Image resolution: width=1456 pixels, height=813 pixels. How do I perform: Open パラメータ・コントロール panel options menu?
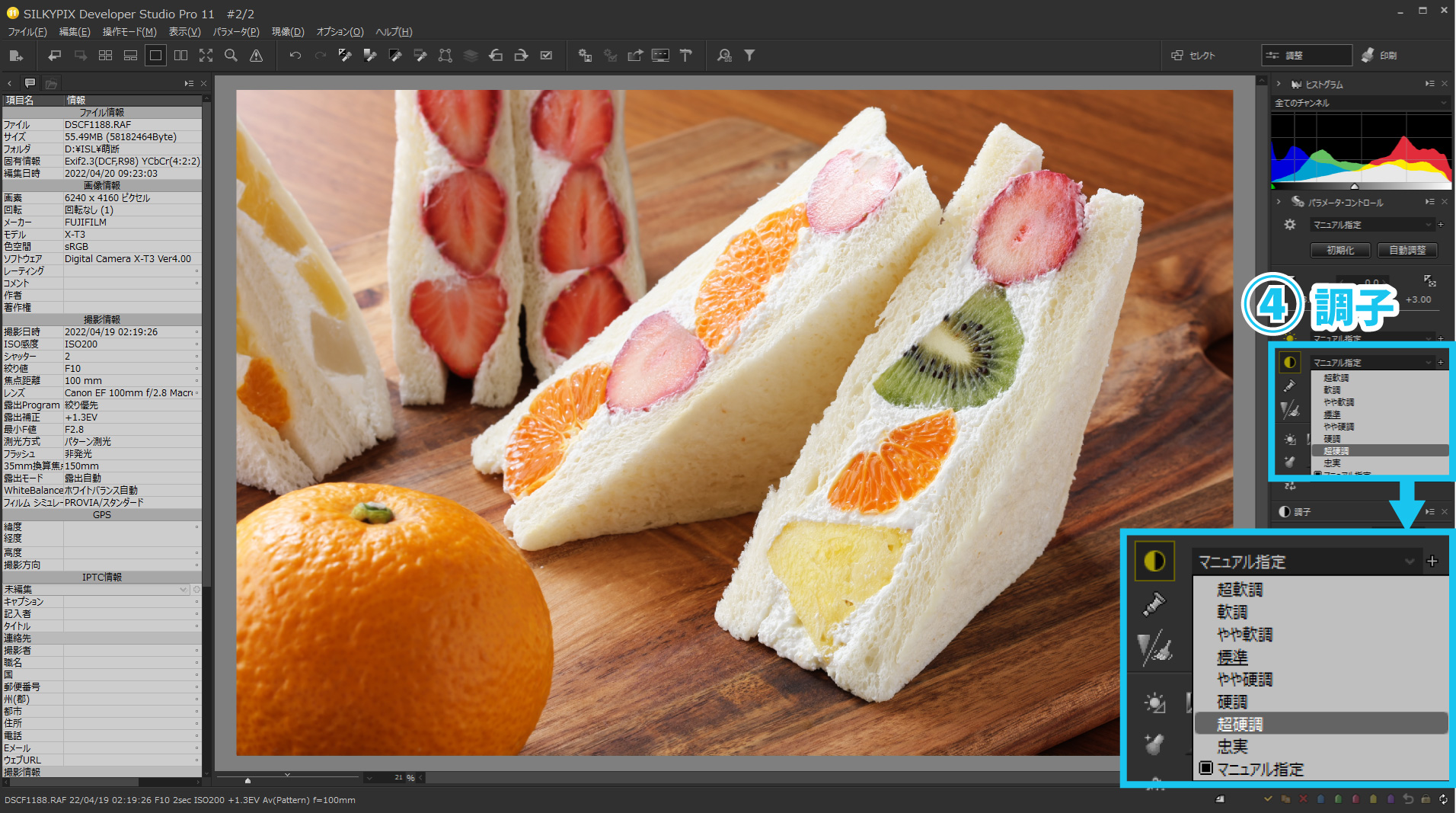(1429, 202)
